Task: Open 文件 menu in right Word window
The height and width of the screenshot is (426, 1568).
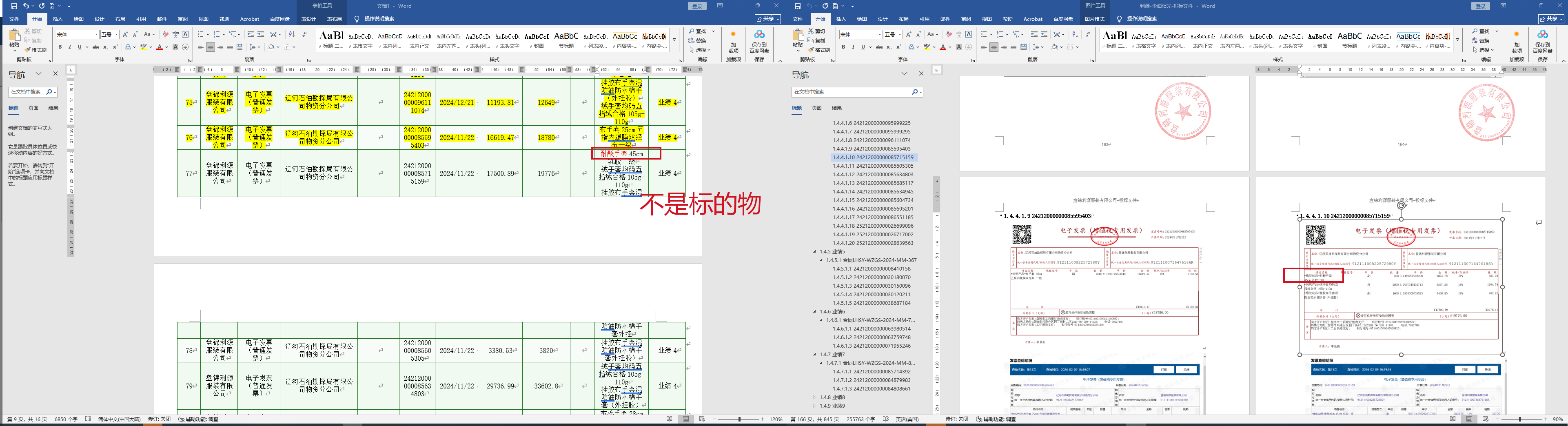Action: (x=797, y=19)
